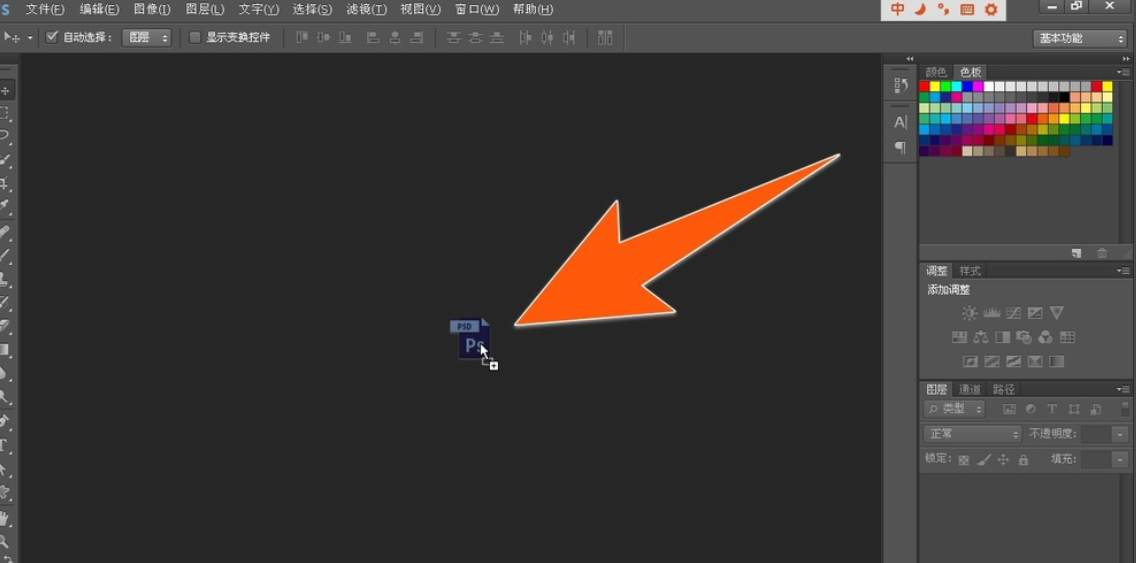Open the 基本功能 workspace dropdown

pos(1079,38)
